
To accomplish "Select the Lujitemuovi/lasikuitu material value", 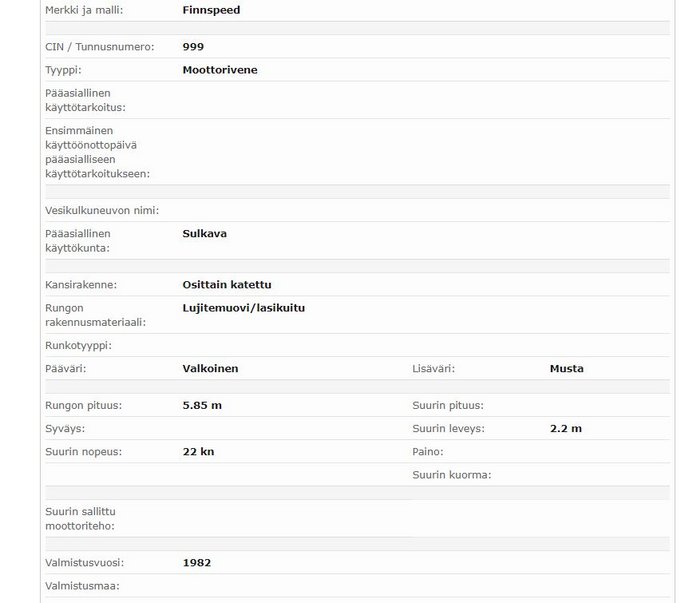I will click(244, 308).
